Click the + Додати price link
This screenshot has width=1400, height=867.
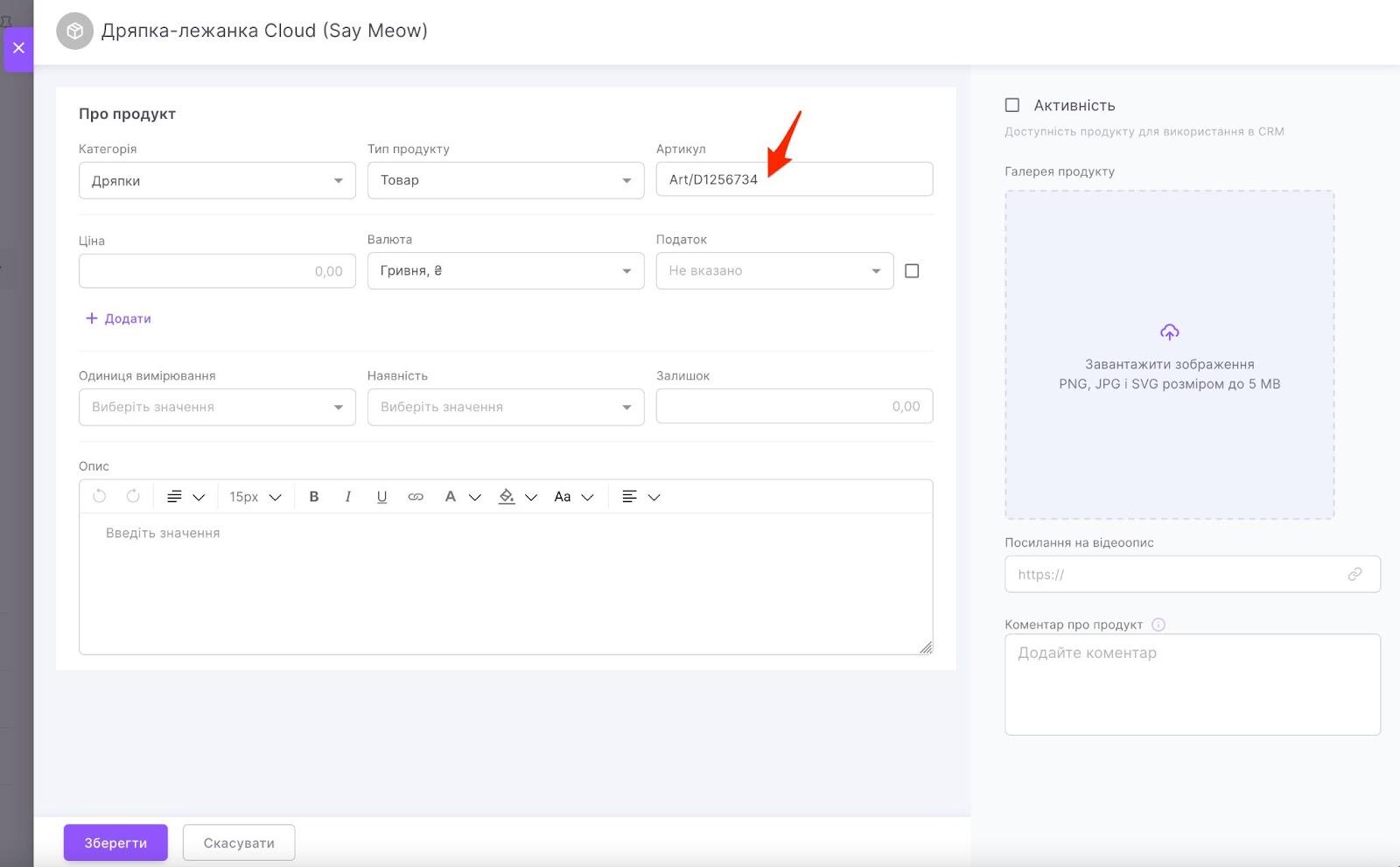(x=118, y=318)
